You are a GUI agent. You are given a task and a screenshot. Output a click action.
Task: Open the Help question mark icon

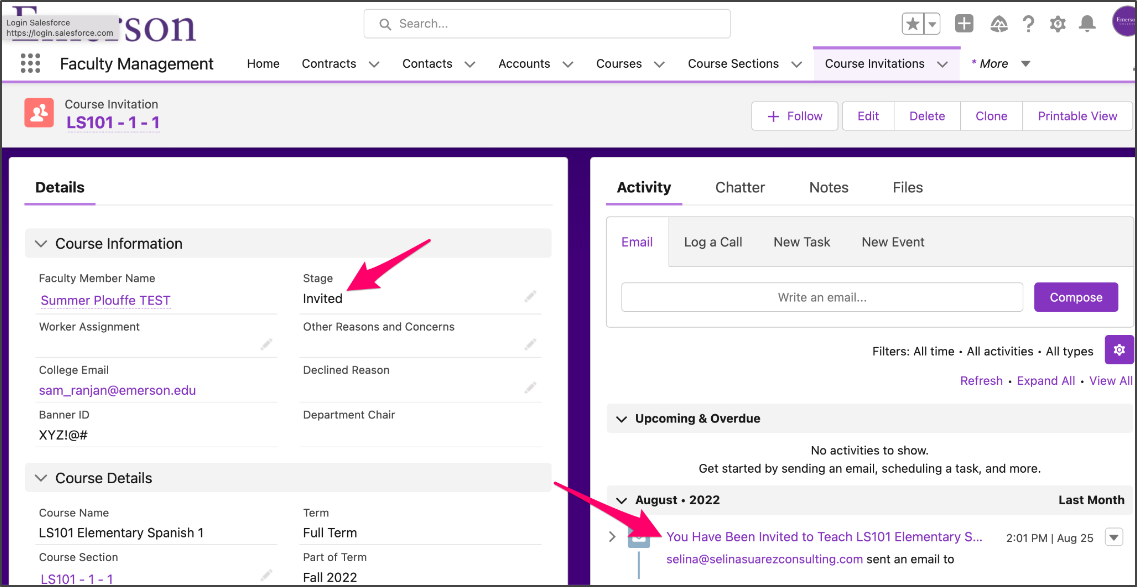pos(1028,24)
